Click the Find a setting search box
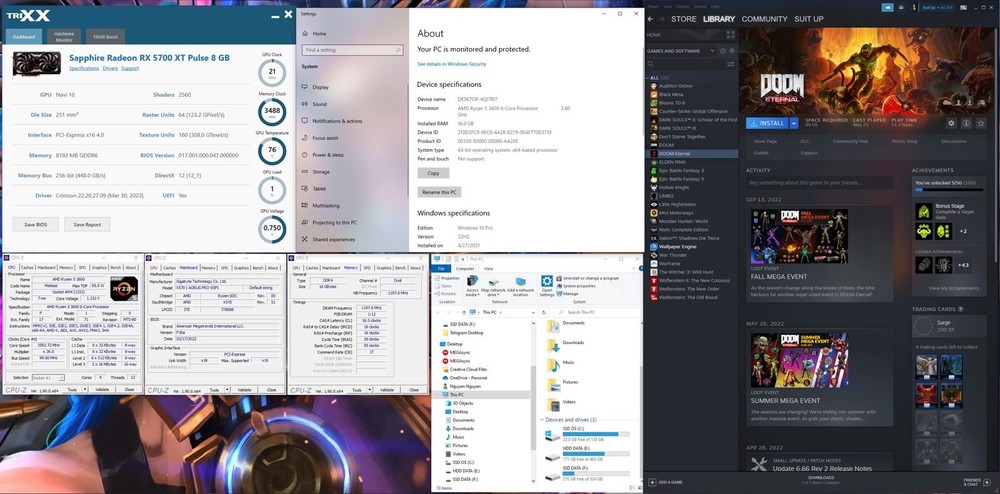Viewport: 1000px width, 494px height. 353,50
